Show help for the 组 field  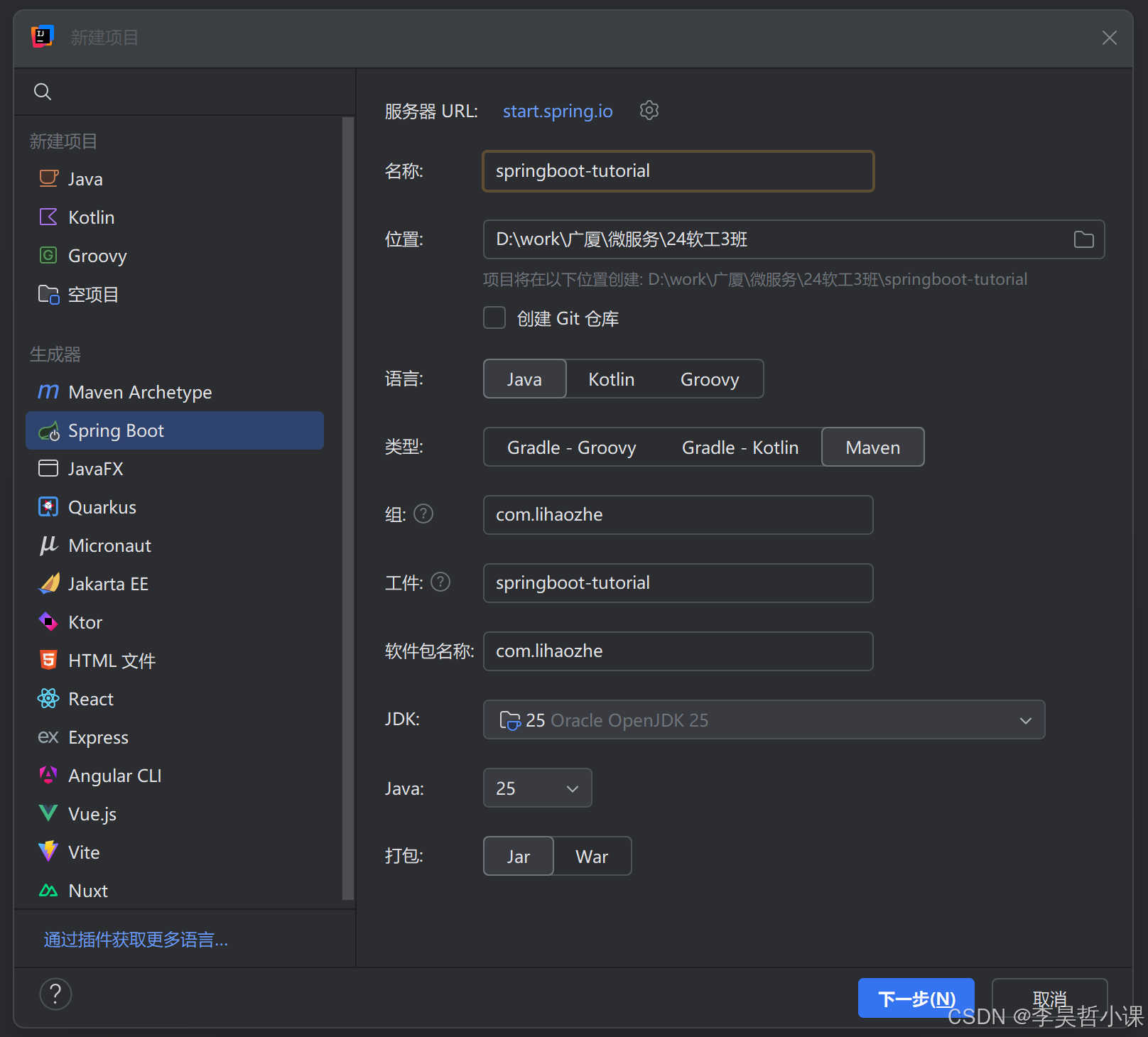(x=423, y=514)
